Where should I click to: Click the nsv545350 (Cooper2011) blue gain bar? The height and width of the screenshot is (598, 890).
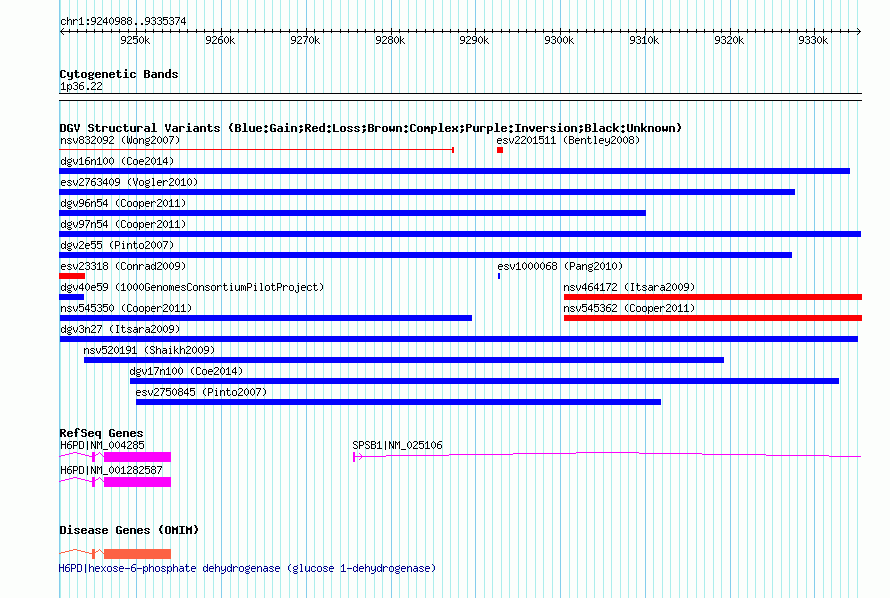pyautogui.click(x=266, y=318)
